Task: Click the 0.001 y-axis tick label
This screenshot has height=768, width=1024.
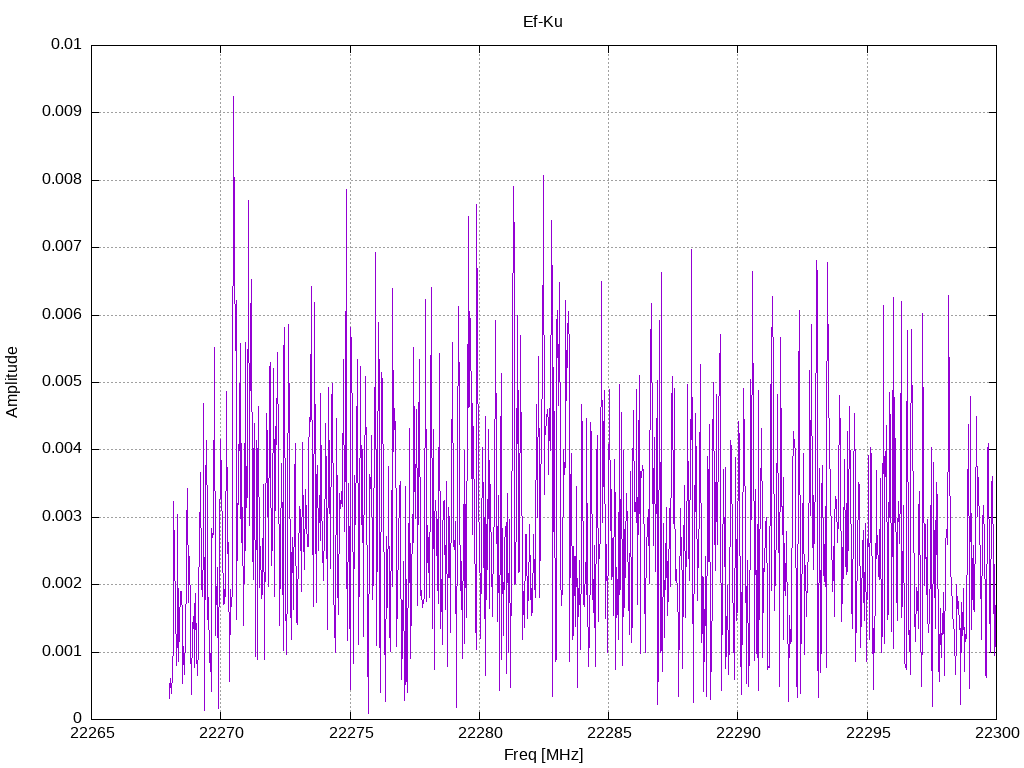Action: point(61,652)
